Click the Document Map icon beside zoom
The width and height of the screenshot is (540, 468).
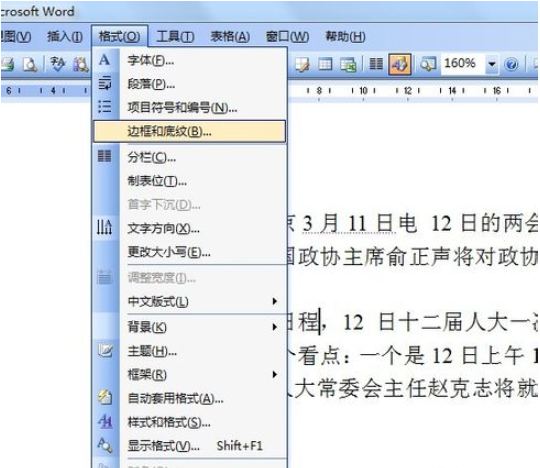tap(428, 64)
